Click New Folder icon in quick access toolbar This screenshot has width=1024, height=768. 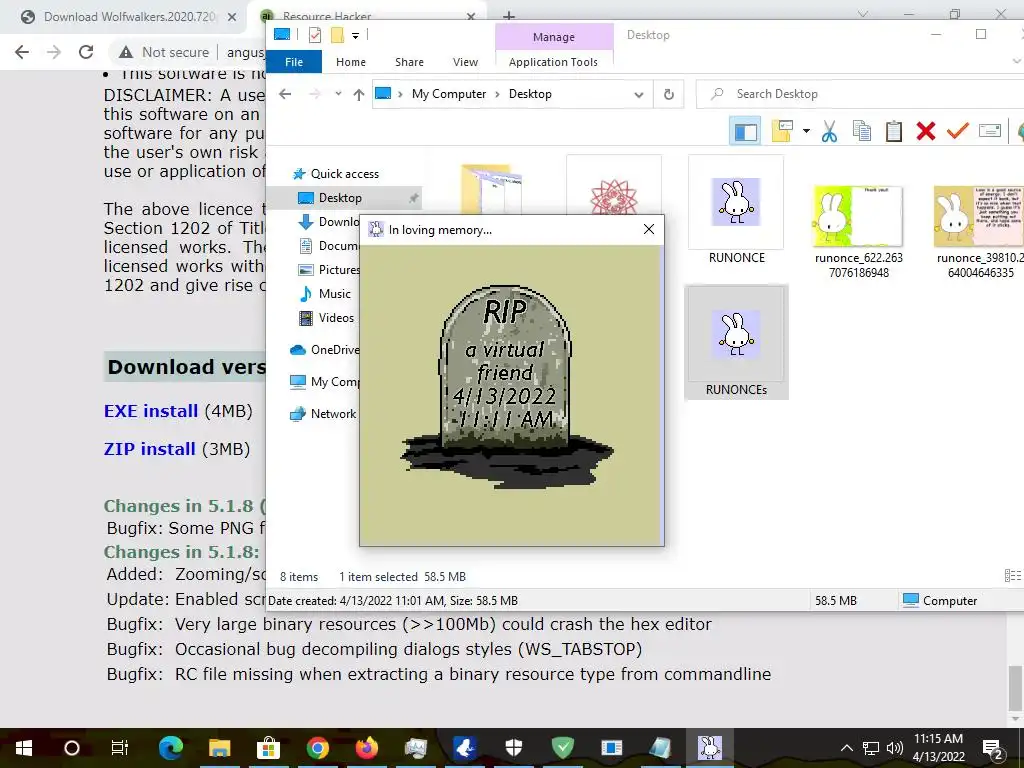click(x=337, y=35)
